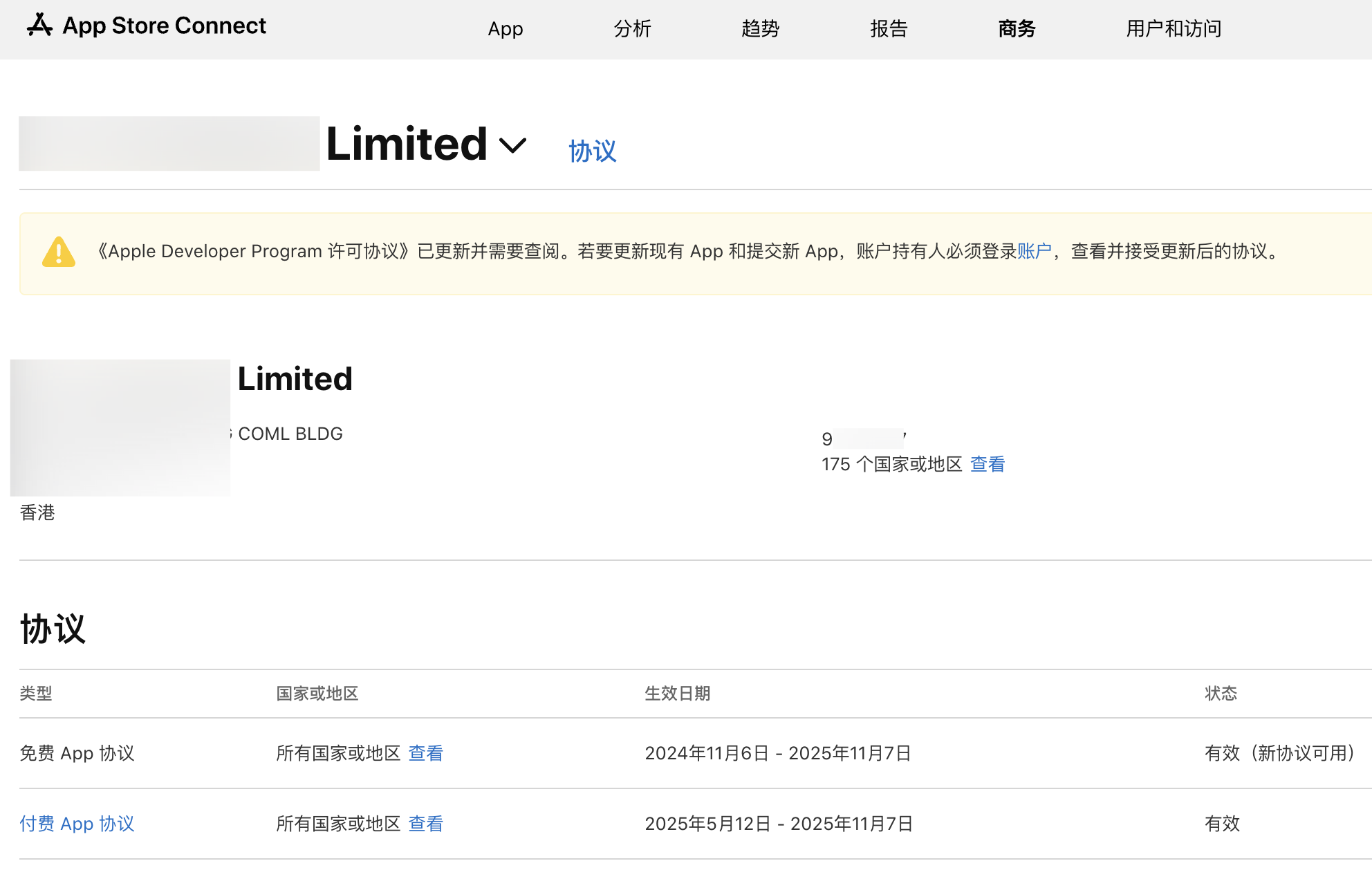
Task: Click the COML BLDG address text
Action: (290, 434)
